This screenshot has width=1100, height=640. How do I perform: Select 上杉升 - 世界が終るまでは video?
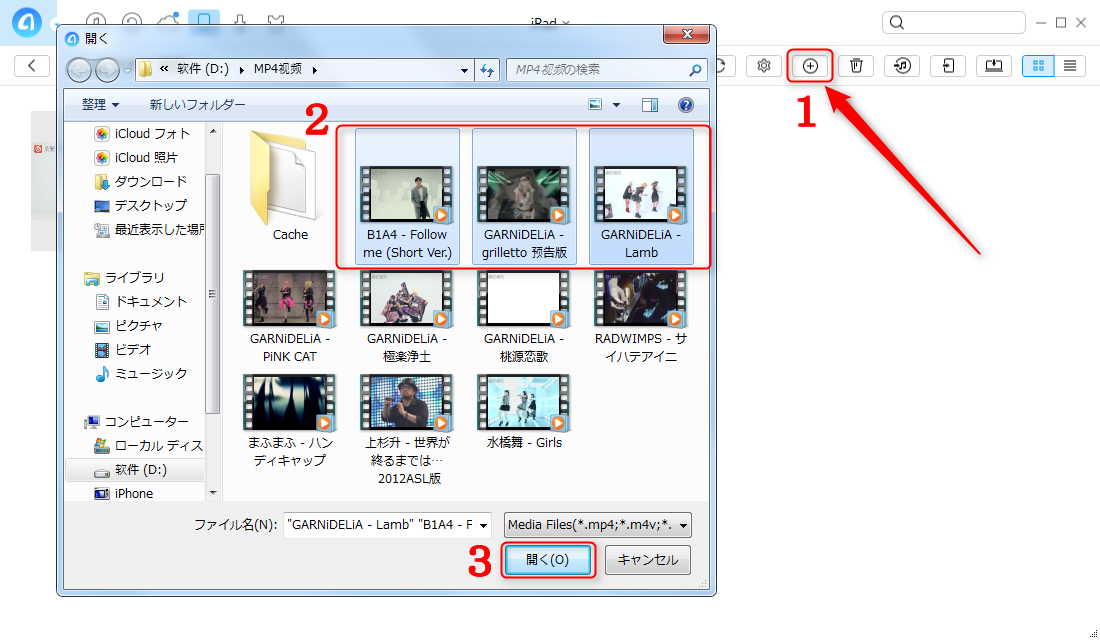(x=407, y=429)
